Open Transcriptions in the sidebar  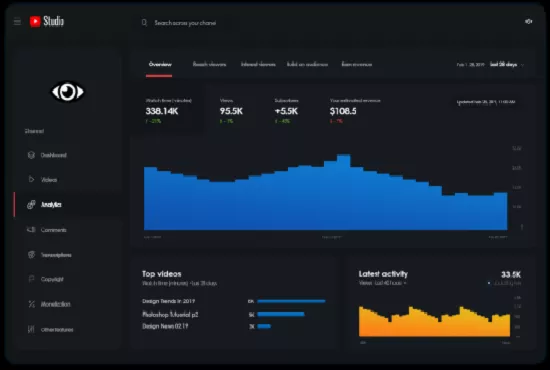[49, 255]
